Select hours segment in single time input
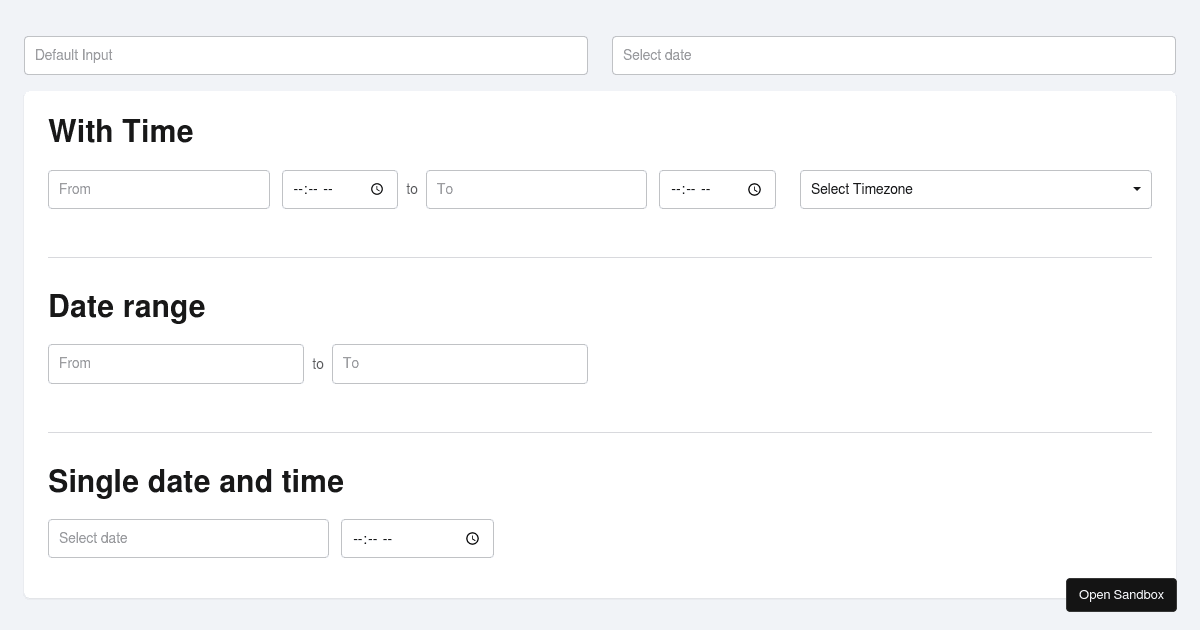This screenshot has height=630, width=1200. (x=357, y=539)
